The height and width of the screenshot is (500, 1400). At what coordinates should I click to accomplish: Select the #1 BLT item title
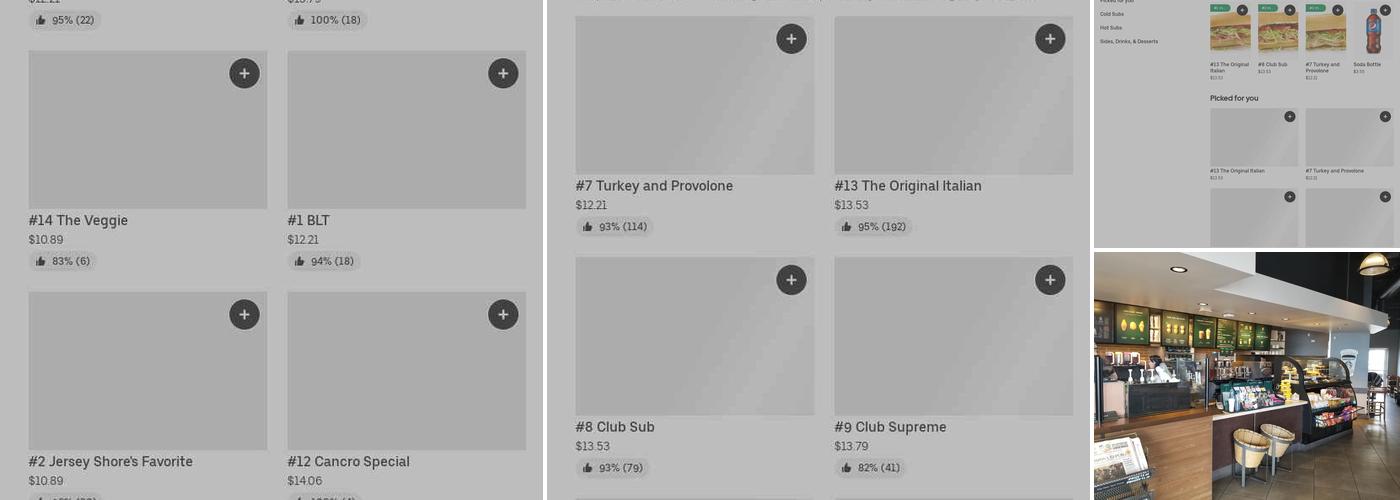[x=308, y=220]
